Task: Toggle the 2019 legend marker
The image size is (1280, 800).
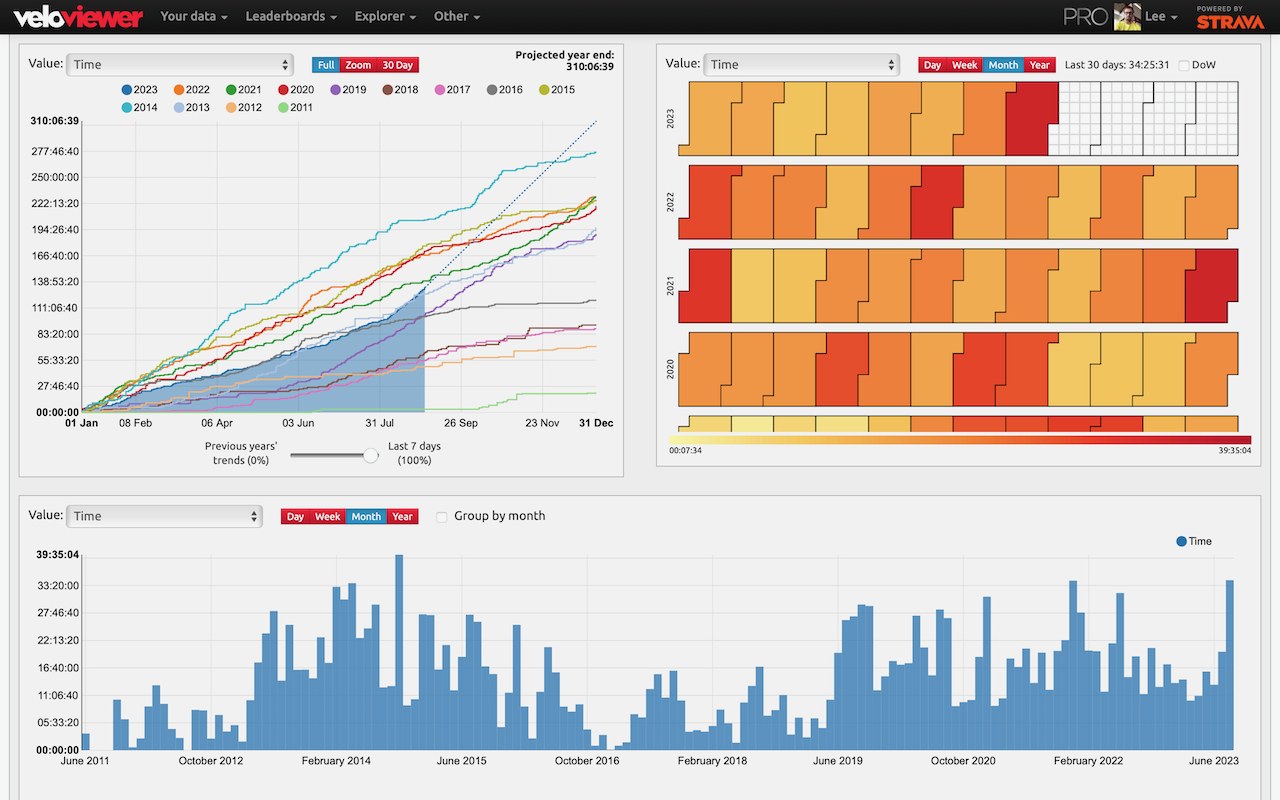Action: 335,90
